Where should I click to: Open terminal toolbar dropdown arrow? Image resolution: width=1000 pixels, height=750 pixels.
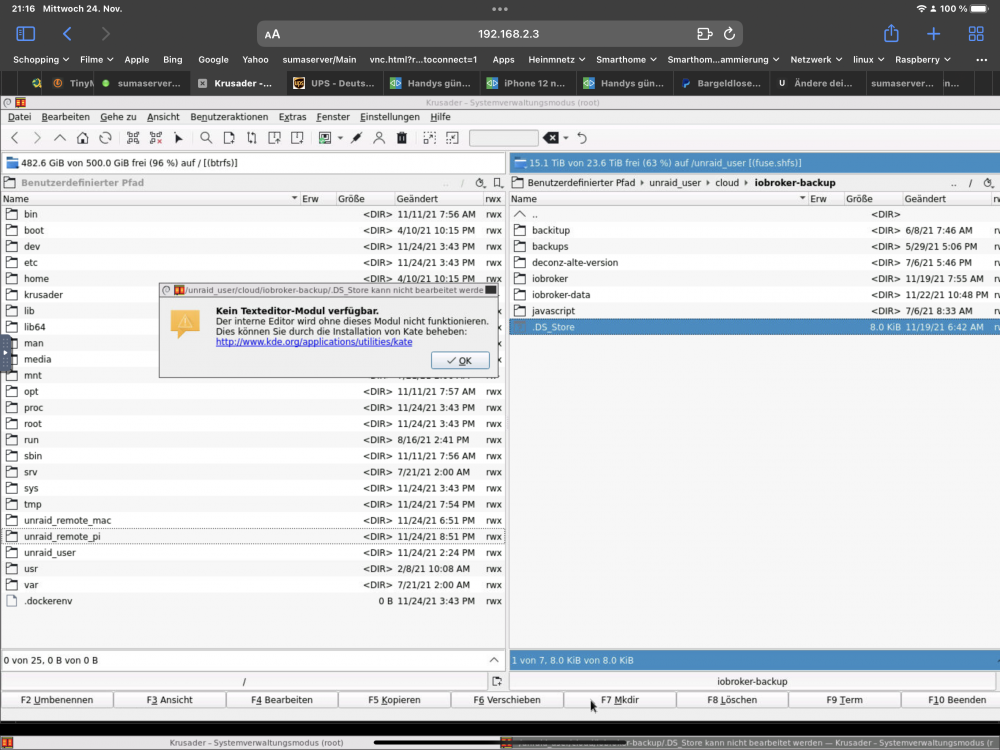[x=340, y=138]
